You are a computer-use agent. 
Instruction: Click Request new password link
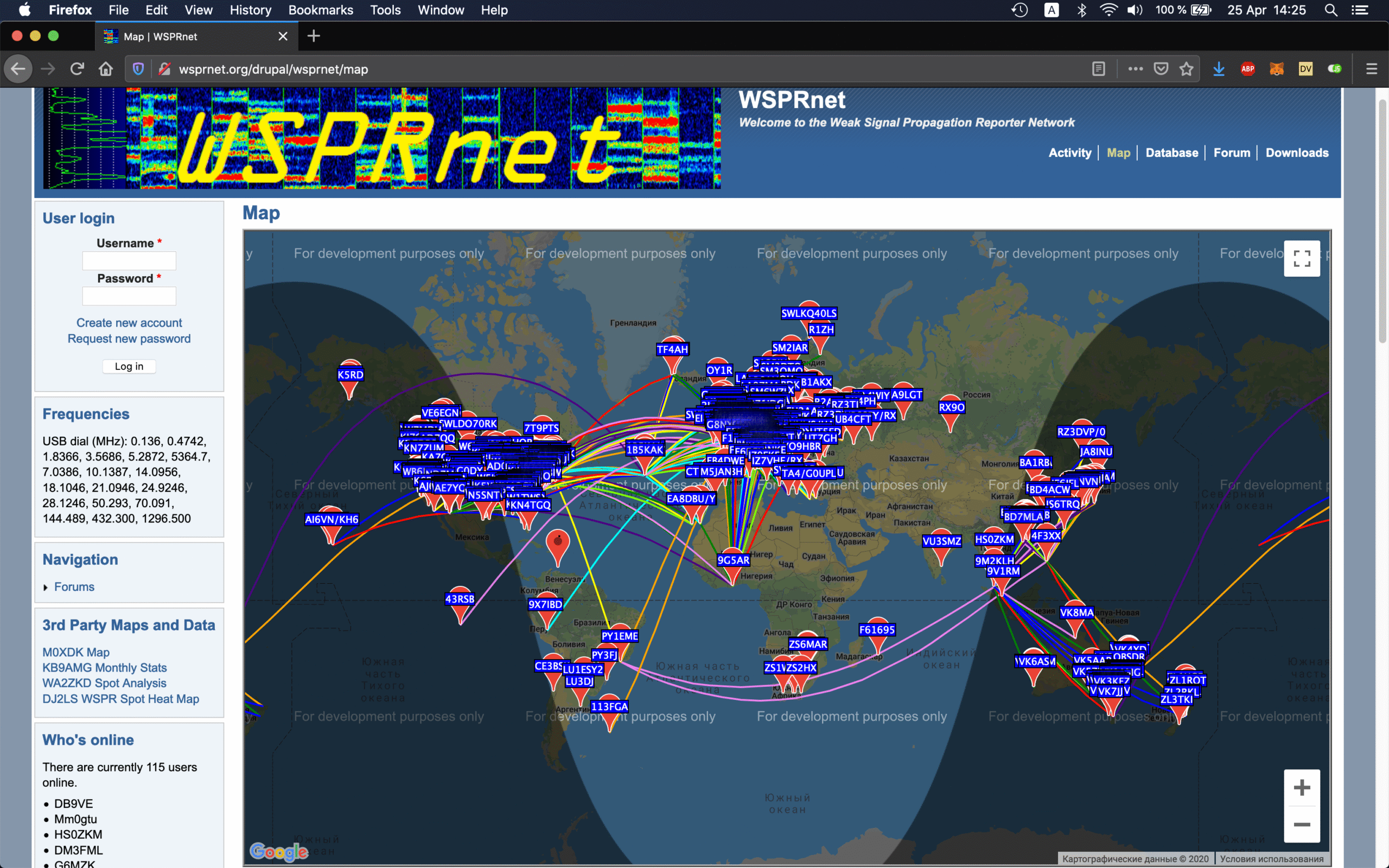tap(129, 339)
